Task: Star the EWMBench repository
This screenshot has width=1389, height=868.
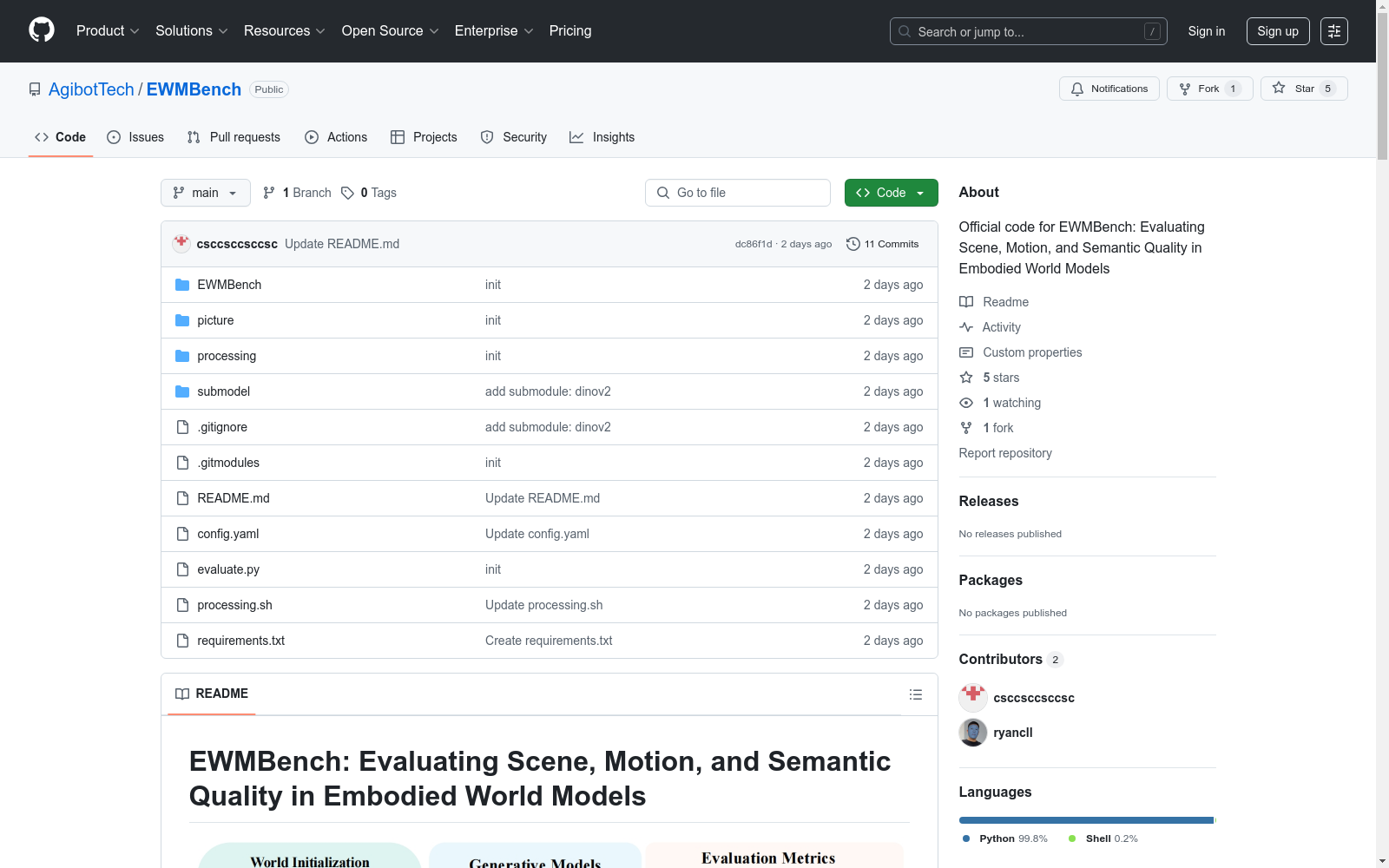Action: pos(1304,89)
